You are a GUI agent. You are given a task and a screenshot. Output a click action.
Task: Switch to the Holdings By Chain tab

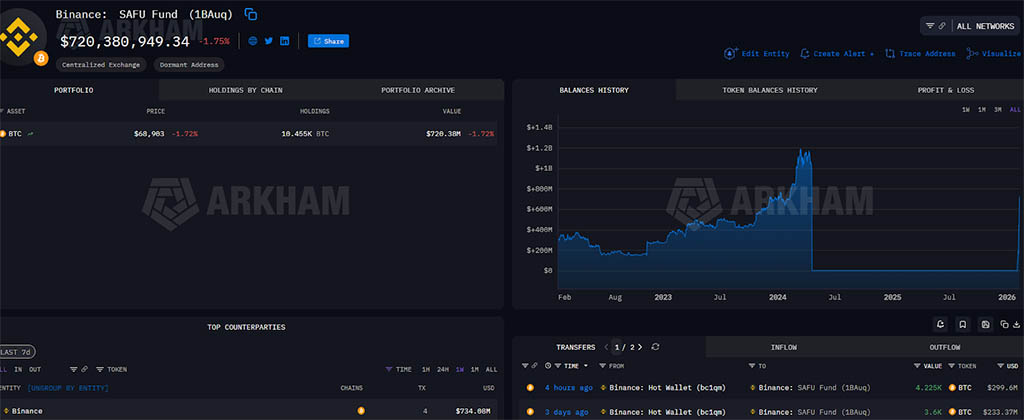point(245,90)
